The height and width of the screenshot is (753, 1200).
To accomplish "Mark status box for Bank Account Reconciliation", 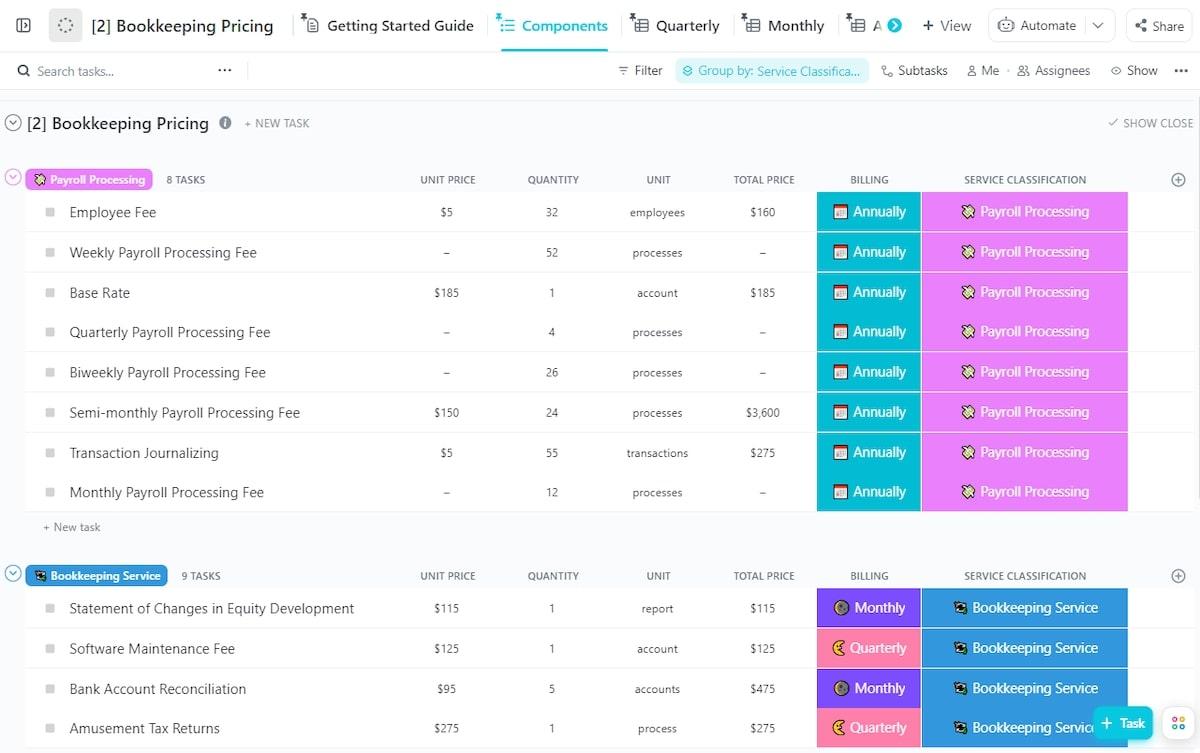I will click(x=50, y=689).
